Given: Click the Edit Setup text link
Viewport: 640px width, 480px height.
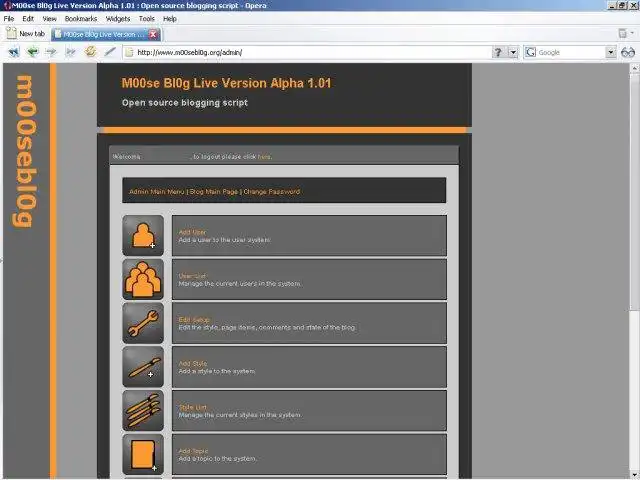Looking at the screenshot, I should click(x=194, y=320).
